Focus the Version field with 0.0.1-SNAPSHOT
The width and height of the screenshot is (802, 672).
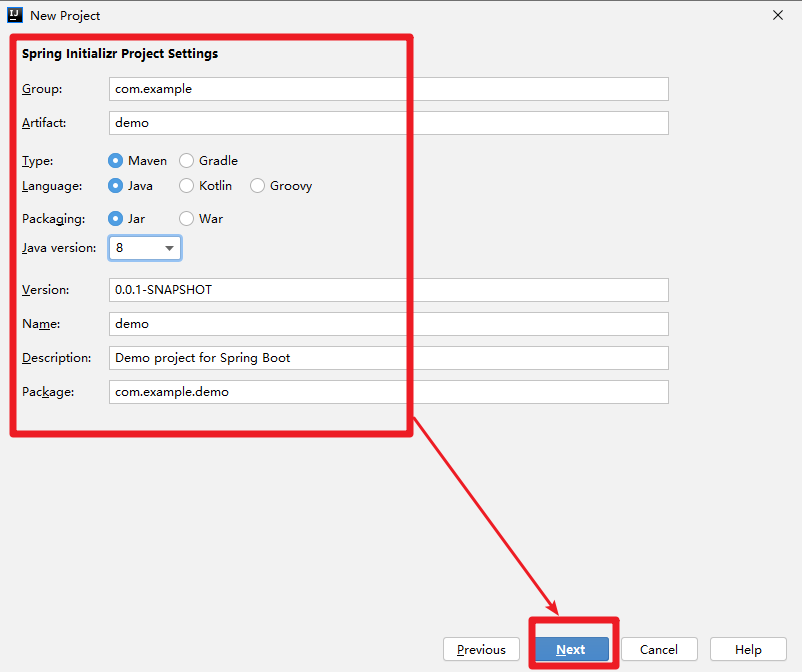(389, 290)
